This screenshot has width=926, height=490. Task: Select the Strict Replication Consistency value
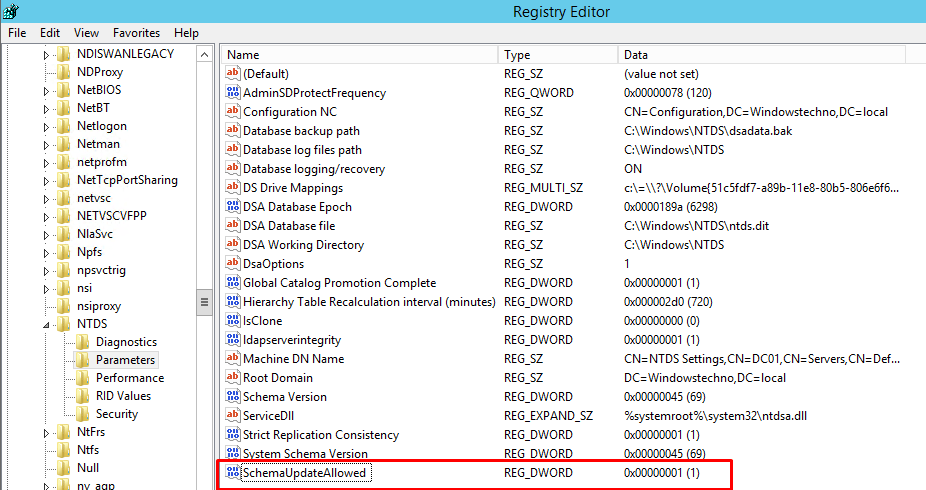(x=321, y=435)
